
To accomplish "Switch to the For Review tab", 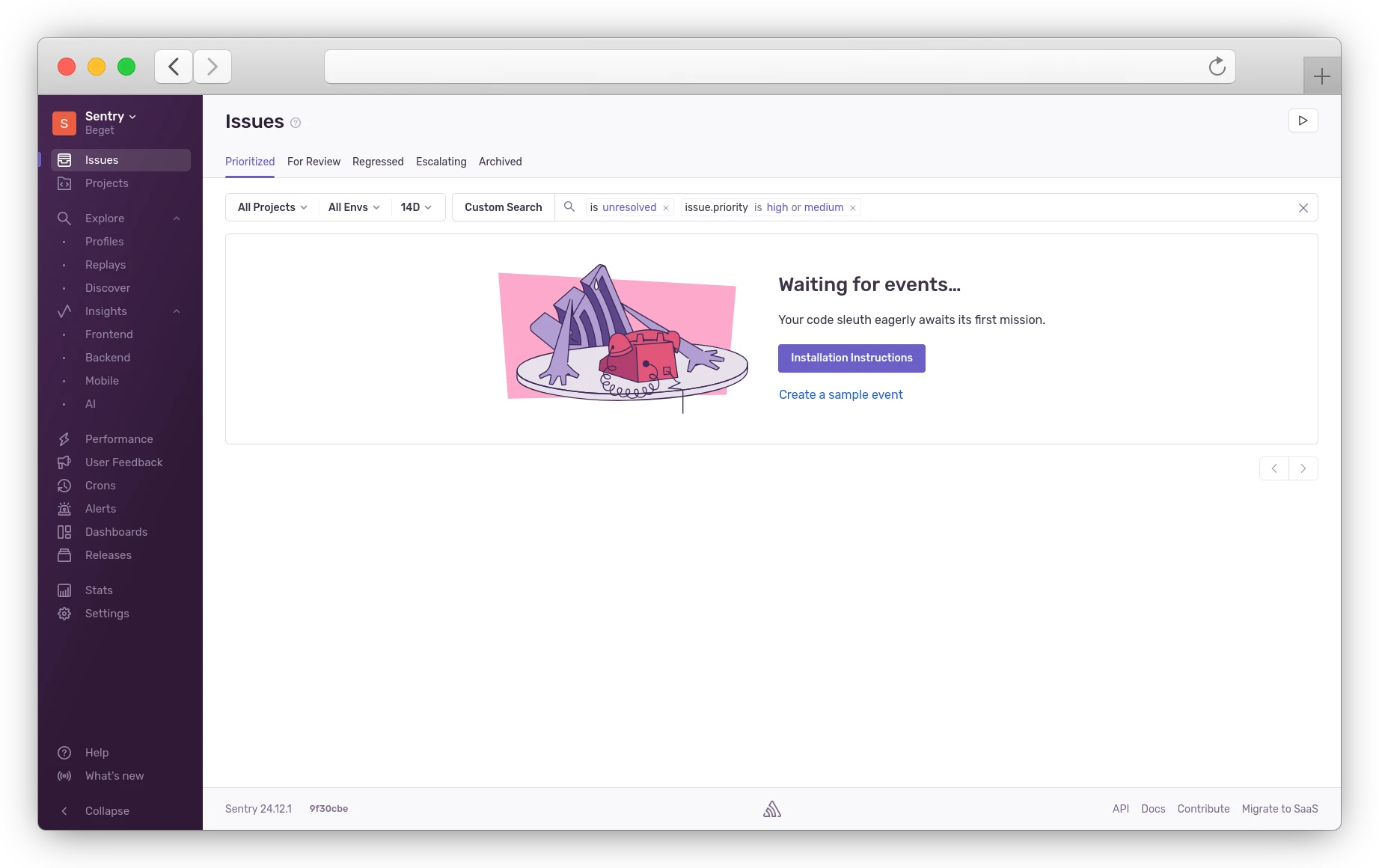I will [314, 162].
